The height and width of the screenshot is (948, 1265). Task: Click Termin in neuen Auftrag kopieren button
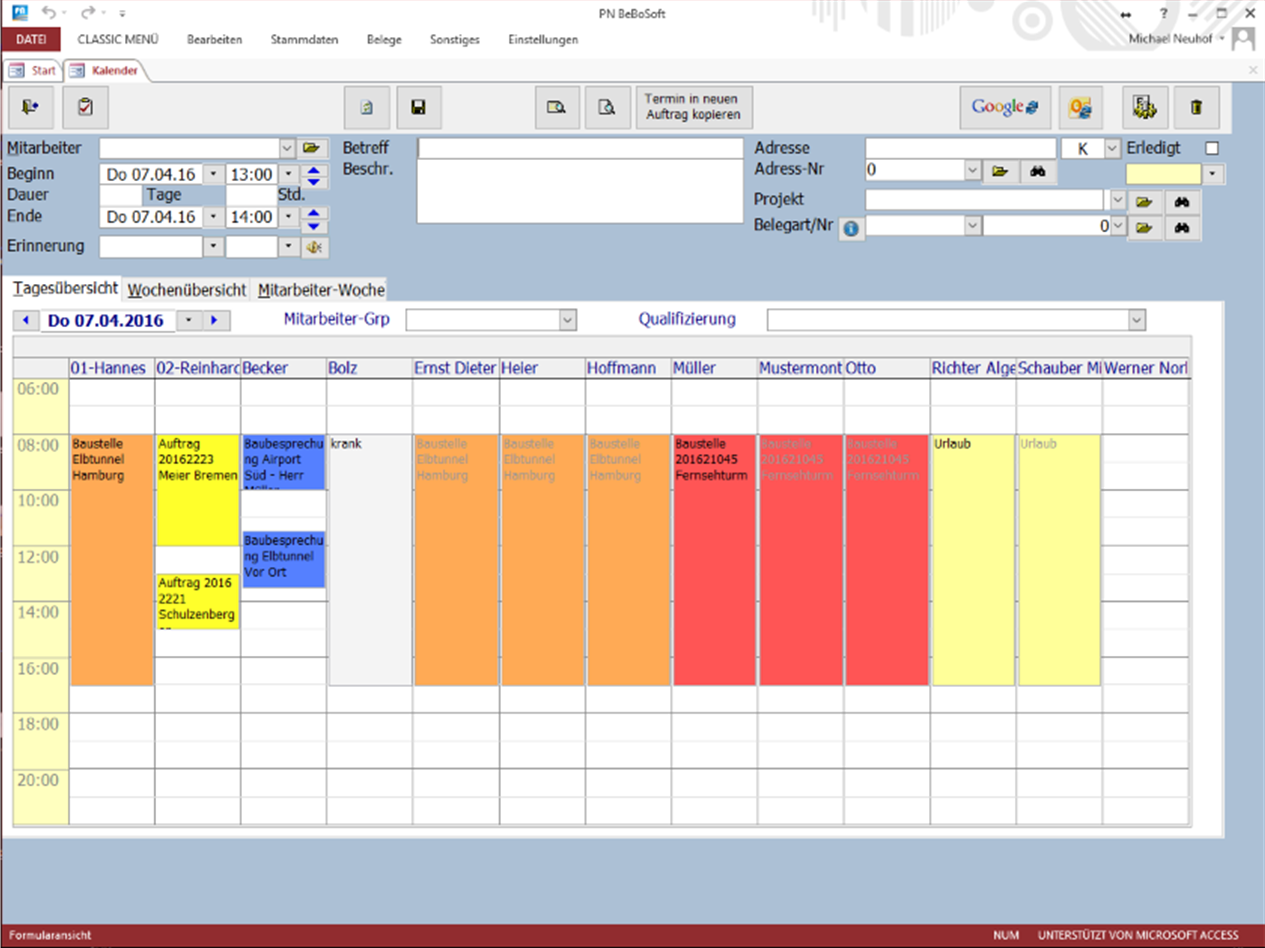693,107
